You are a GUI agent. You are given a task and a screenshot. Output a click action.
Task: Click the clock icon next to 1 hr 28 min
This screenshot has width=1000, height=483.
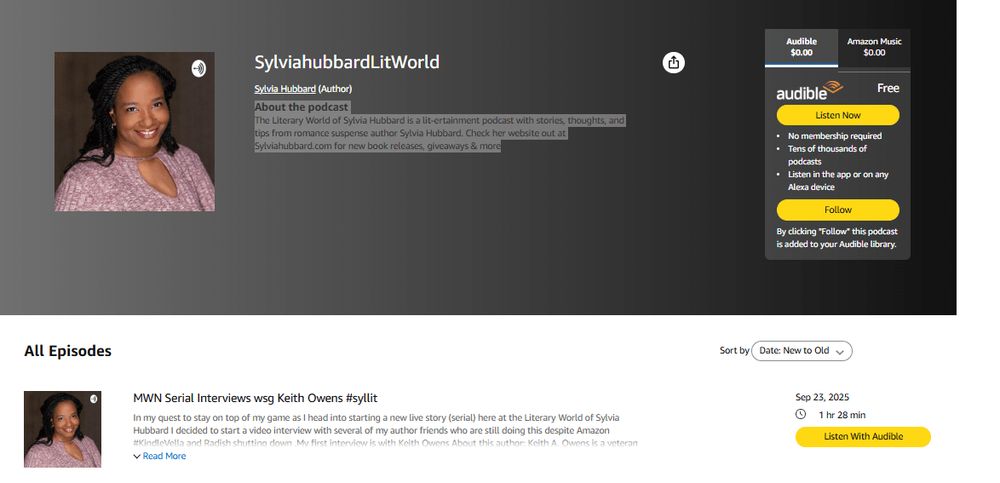pyautogui.click(x=801, y=414)
